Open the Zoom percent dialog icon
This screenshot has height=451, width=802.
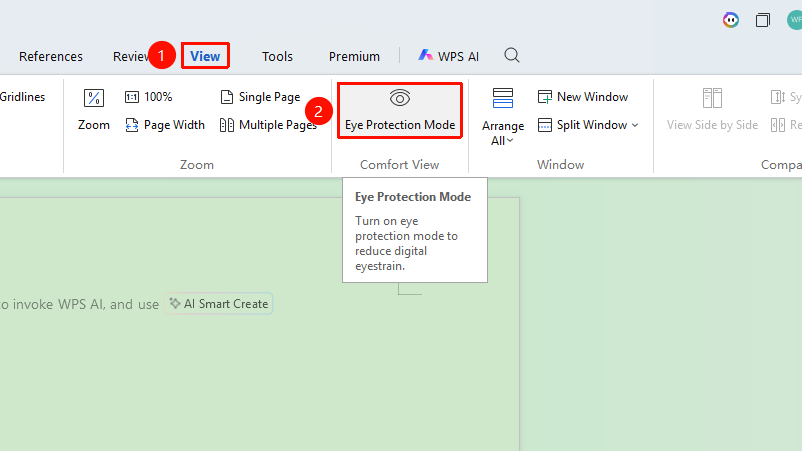coord(94,98)
